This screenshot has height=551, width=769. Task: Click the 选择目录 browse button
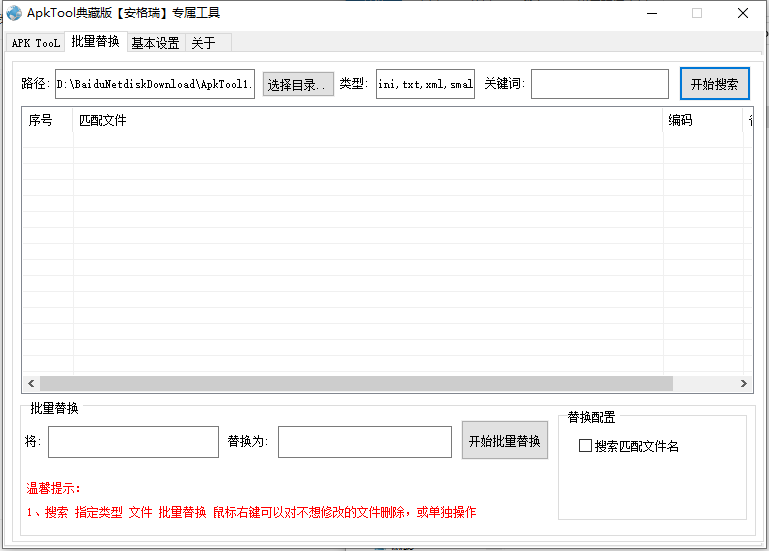click(298, 84)
